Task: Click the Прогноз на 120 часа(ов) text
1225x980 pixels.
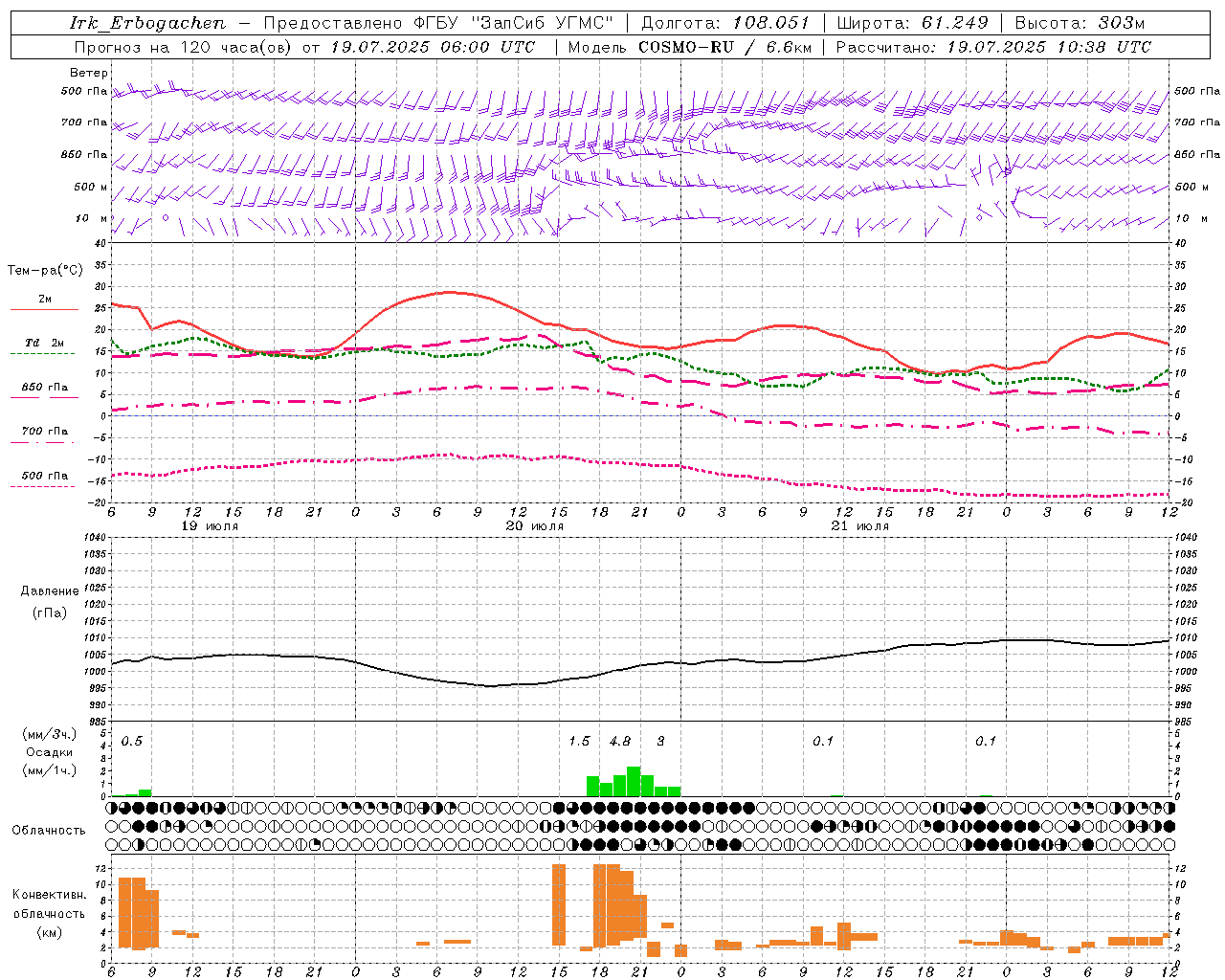Action: 185,47
